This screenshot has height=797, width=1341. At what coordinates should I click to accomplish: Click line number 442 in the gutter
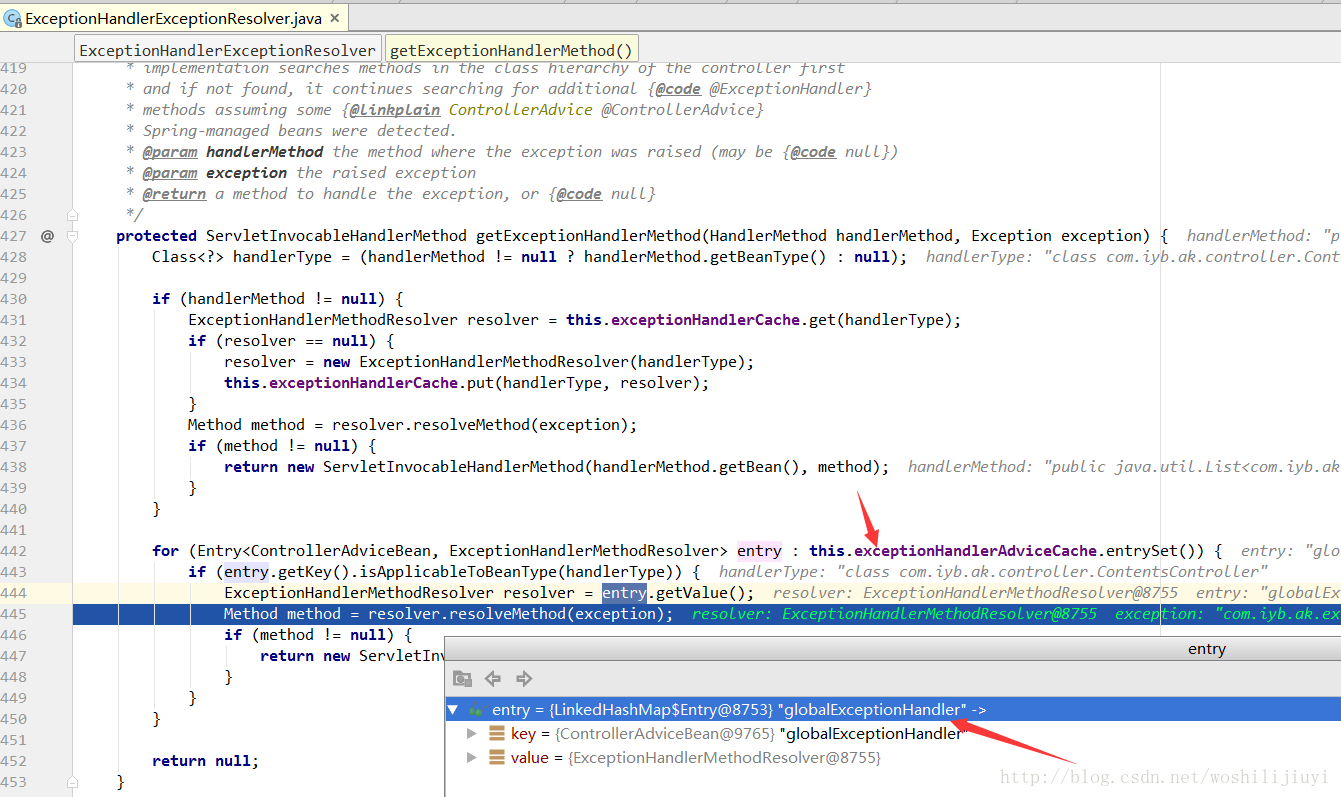point(14,551)
